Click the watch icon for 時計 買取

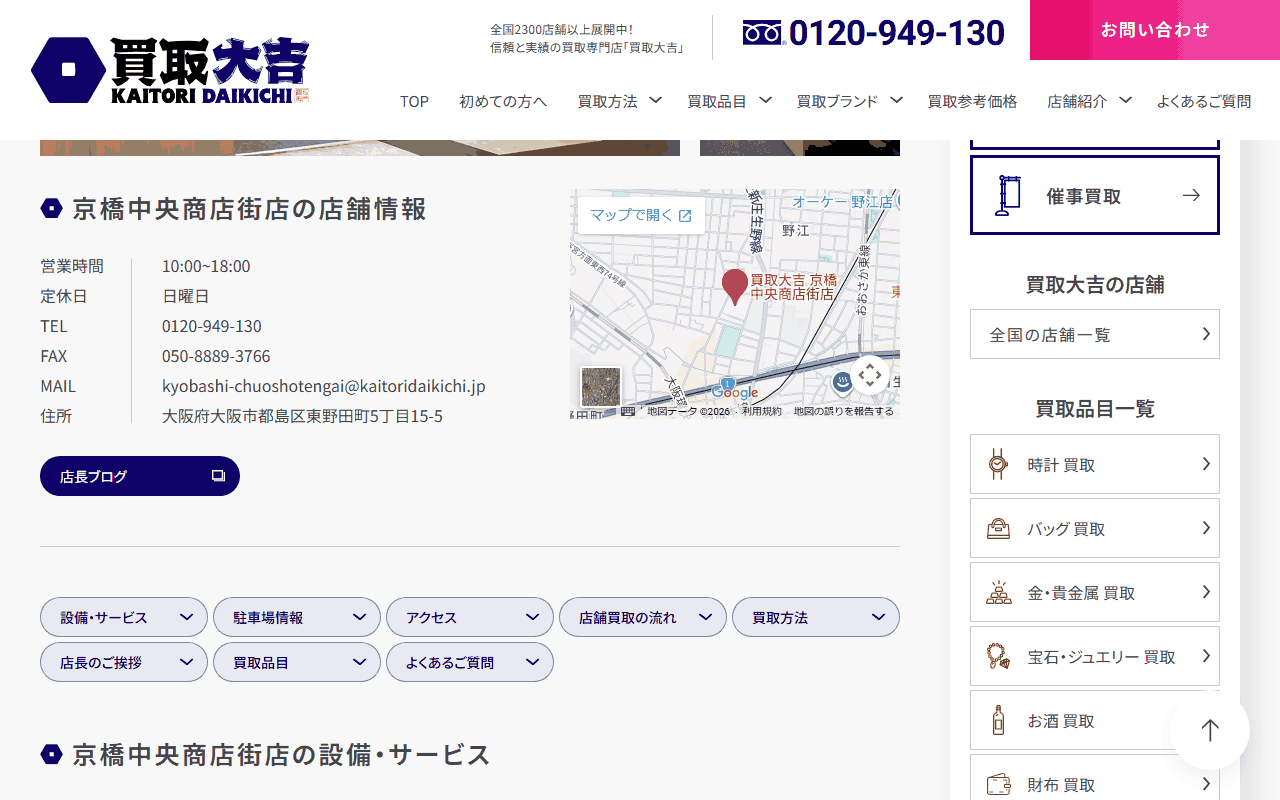[997, 464]
